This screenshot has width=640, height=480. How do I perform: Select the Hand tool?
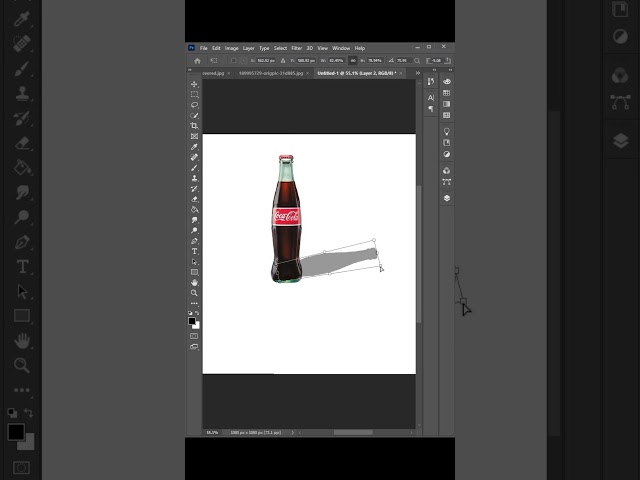click(x=194, y=282)
